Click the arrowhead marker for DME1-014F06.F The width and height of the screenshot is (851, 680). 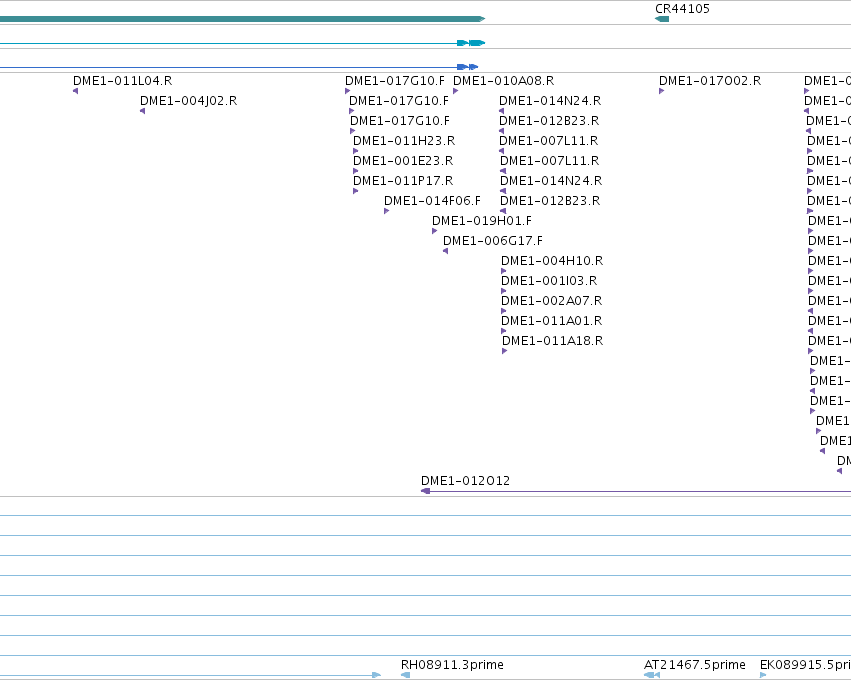tap(386, 211)
